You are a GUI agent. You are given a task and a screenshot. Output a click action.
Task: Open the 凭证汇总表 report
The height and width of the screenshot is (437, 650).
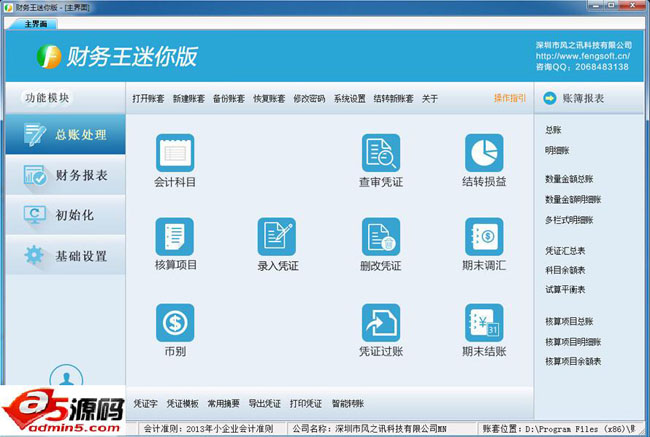click(565, 251)
